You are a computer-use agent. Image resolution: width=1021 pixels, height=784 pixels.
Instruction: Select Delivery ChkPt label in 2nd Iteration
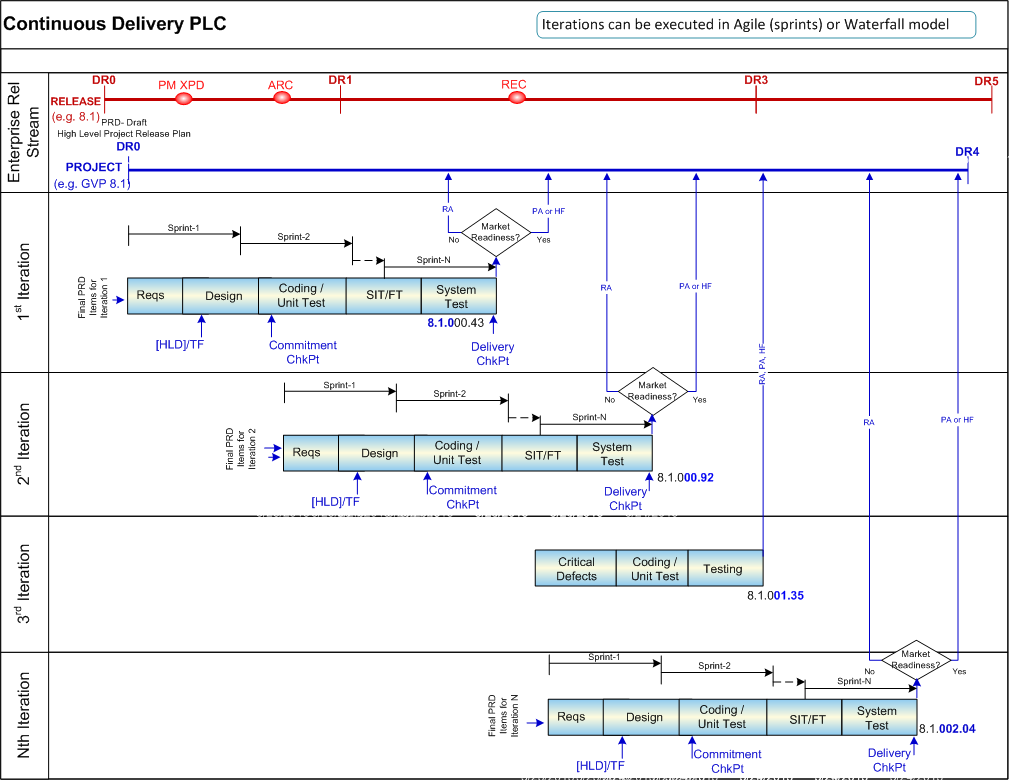coord(626,498)
